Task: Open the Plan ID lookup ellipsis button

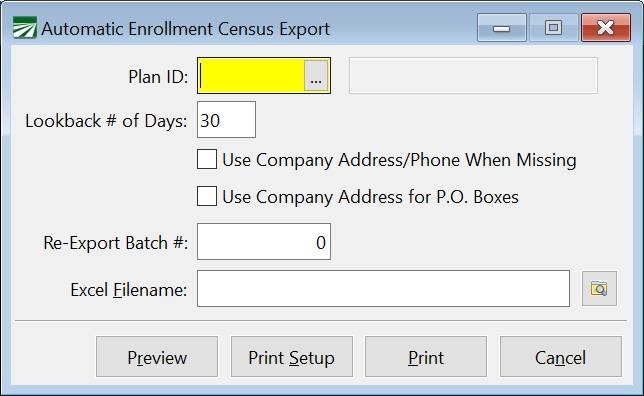Action: click(x=316, y=76)
